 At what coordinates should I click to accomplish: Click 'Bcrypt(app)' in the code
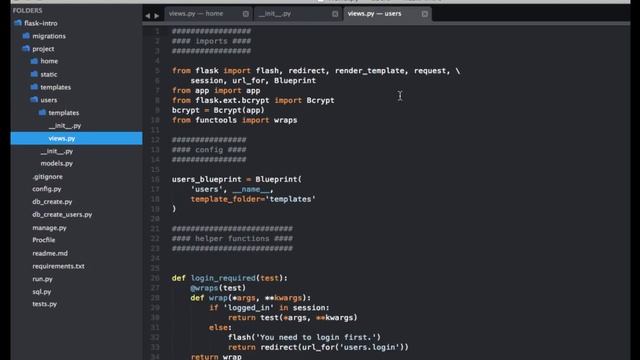point(239,110)
